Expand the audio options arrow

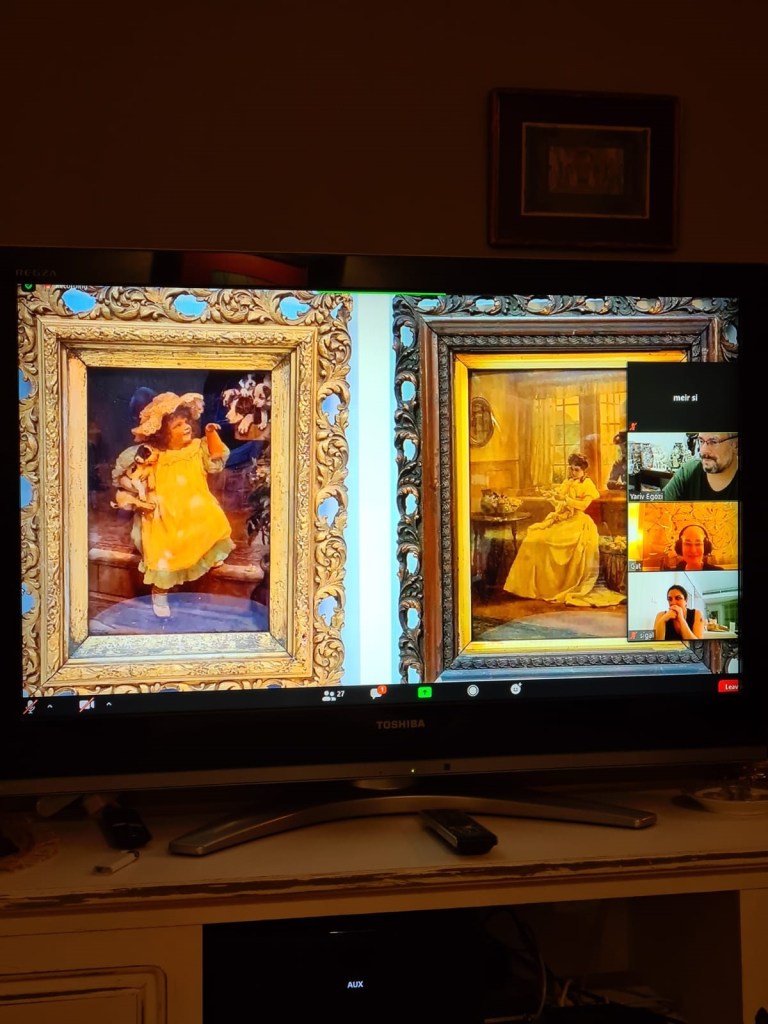[50, 705]
